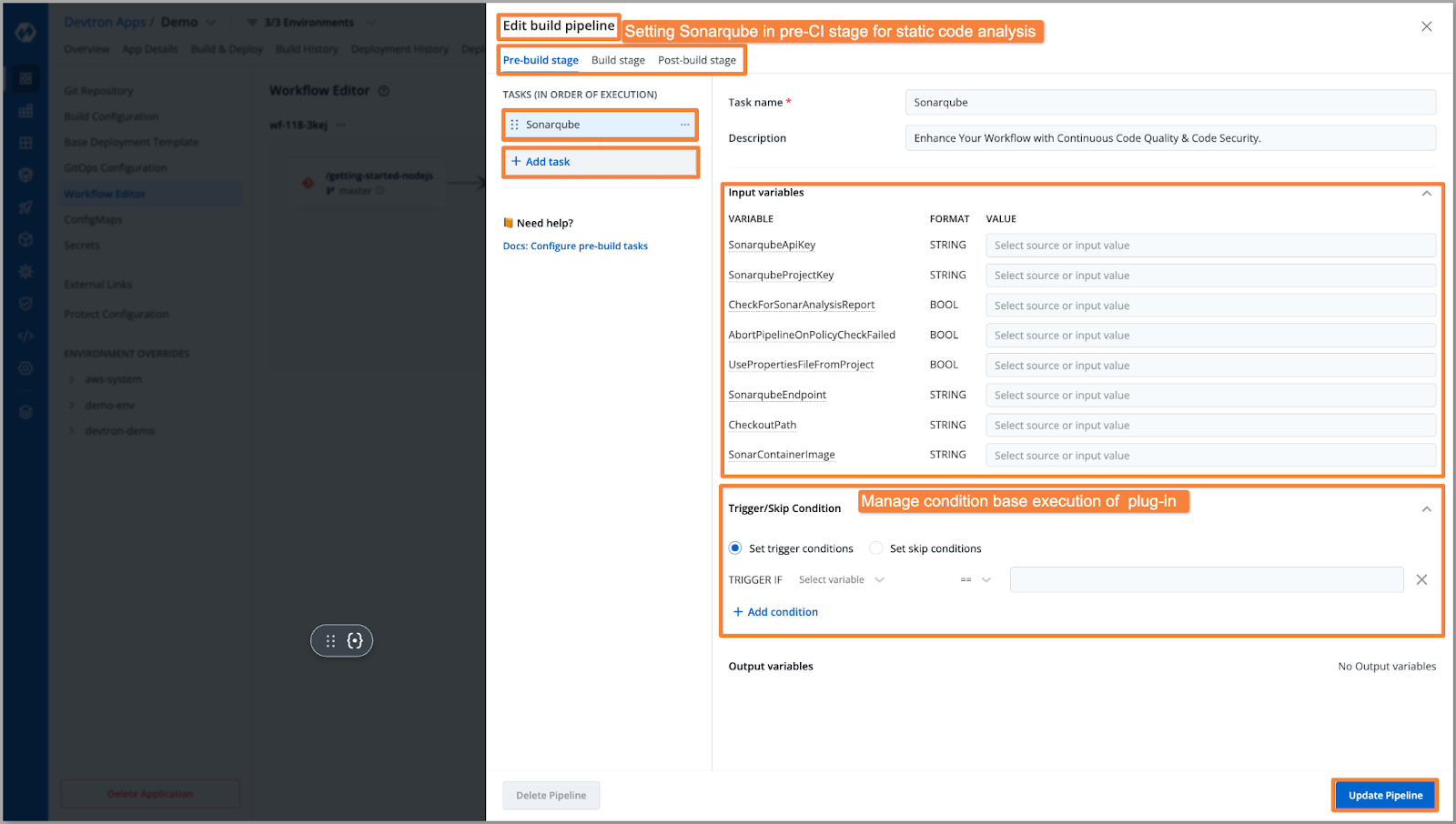Click the floating widget drag handle

pos(330,640)
